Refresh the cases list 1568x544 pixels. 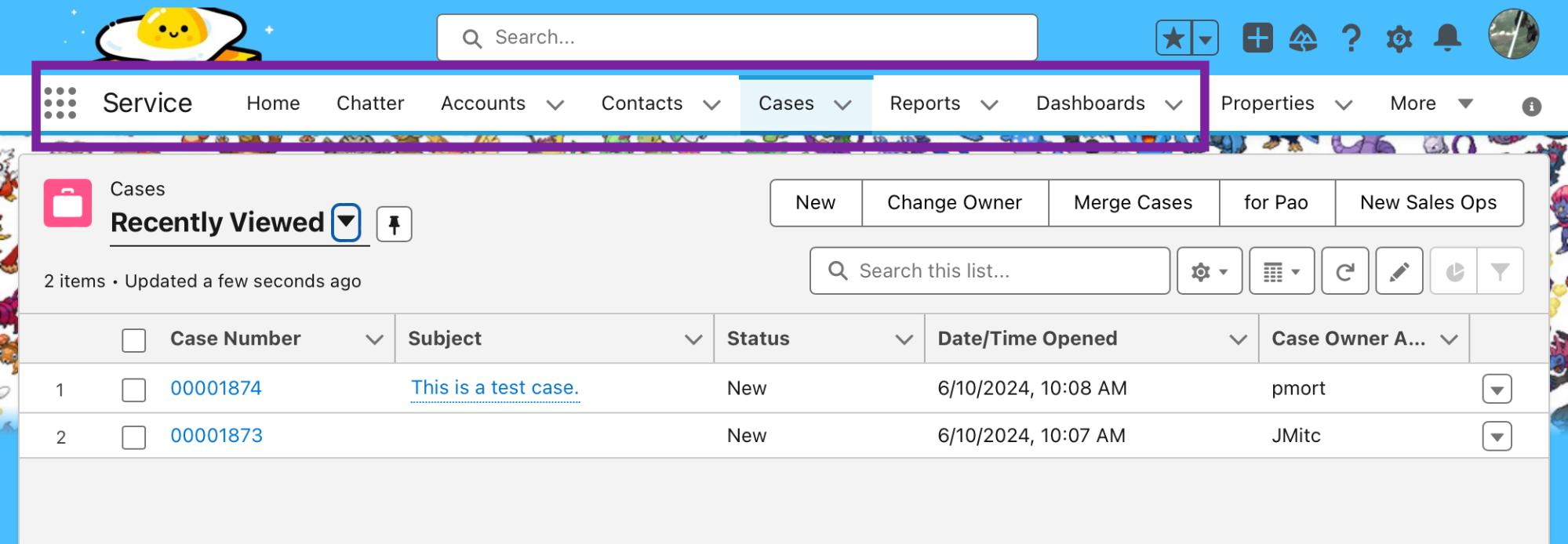1344,272
